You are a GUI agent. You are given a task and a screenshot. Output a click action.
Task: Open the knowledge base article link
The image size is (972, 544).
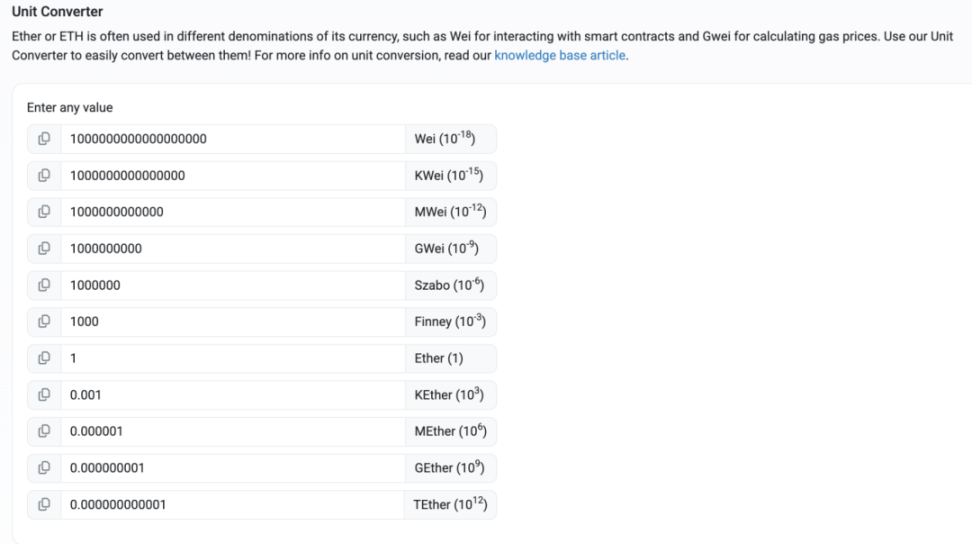(560, 55)
